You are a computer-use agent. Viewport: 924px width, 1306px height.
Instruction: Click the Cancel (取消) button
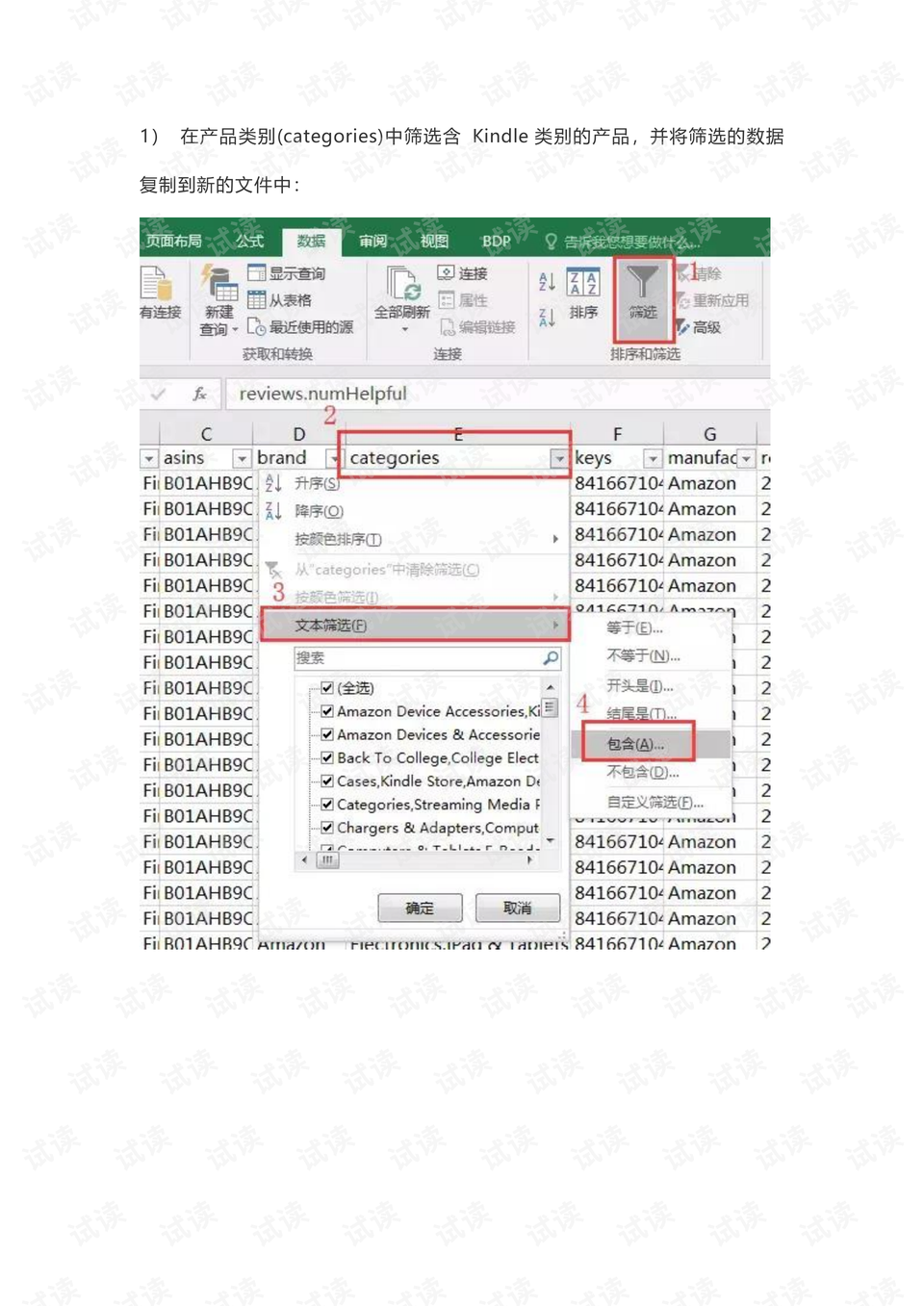(517, 908)
